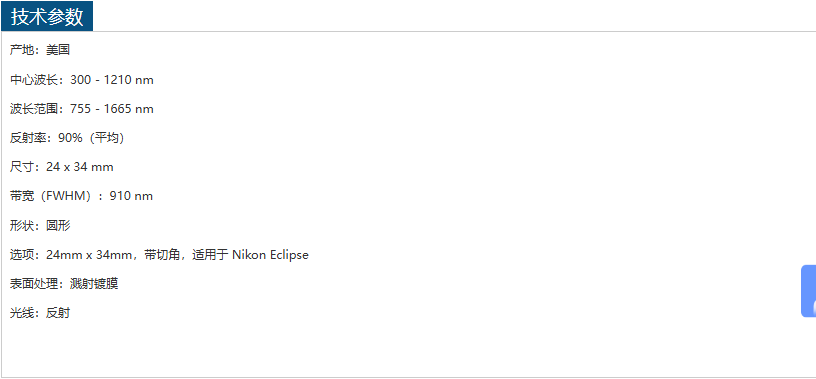Viewport: 816px width, 379px height.
Task: Click the 910 nm bandwidth value
Action: [131, 196]
